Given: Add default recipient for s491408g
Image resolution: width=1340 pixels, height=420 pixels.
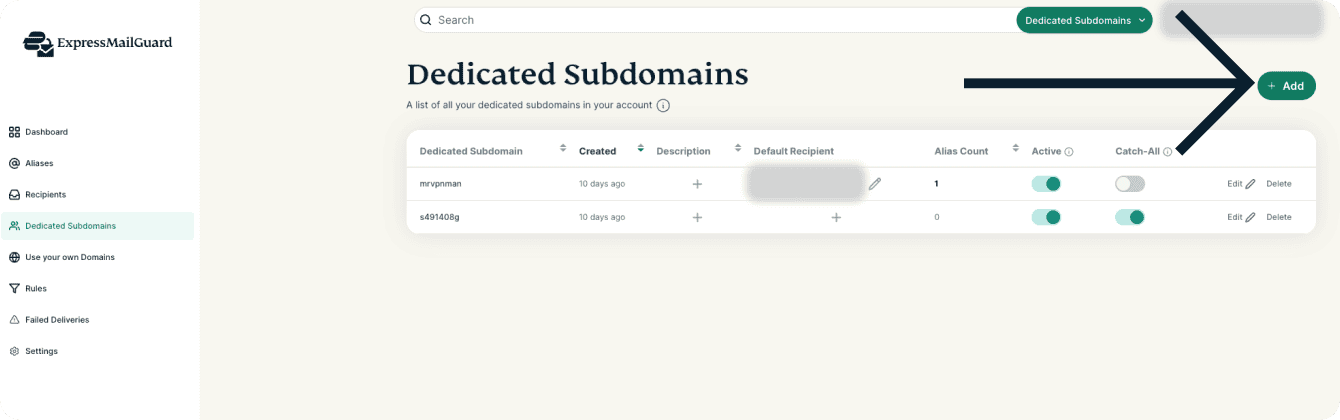Looking at the screenshot, I should point(836,217).
